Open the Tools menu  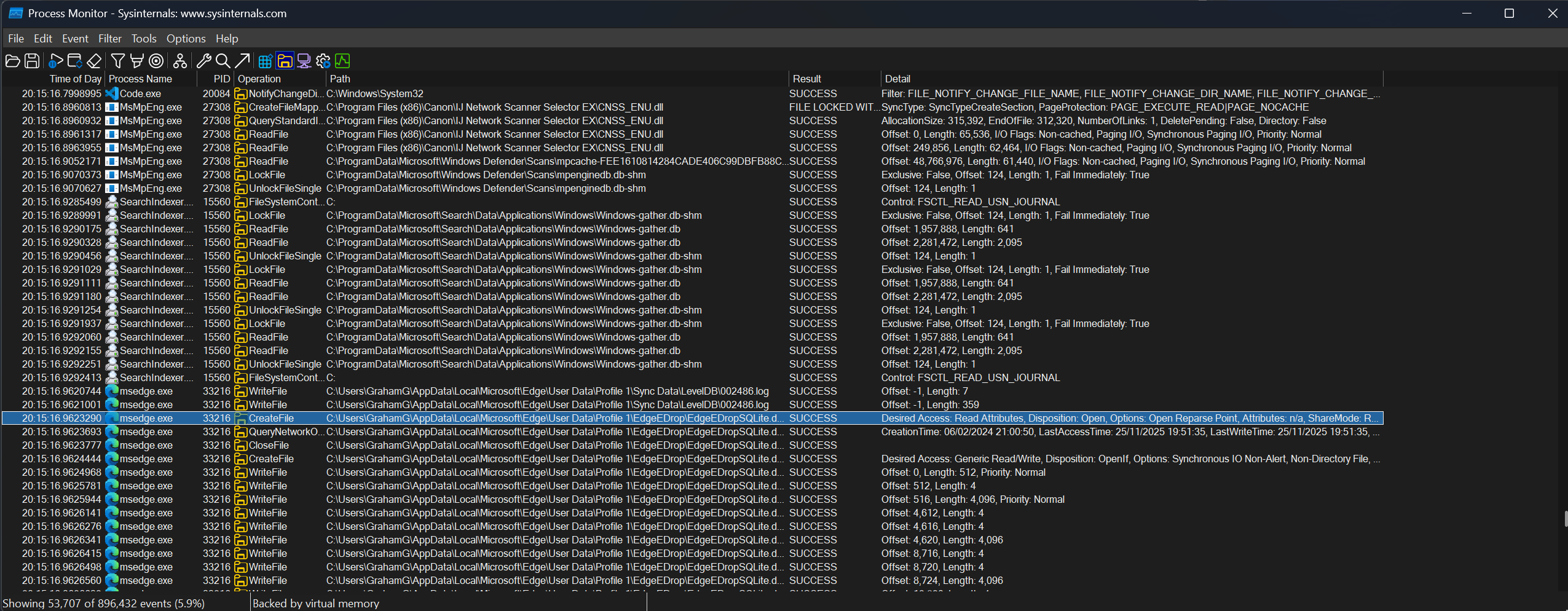(x=144, y=39)
